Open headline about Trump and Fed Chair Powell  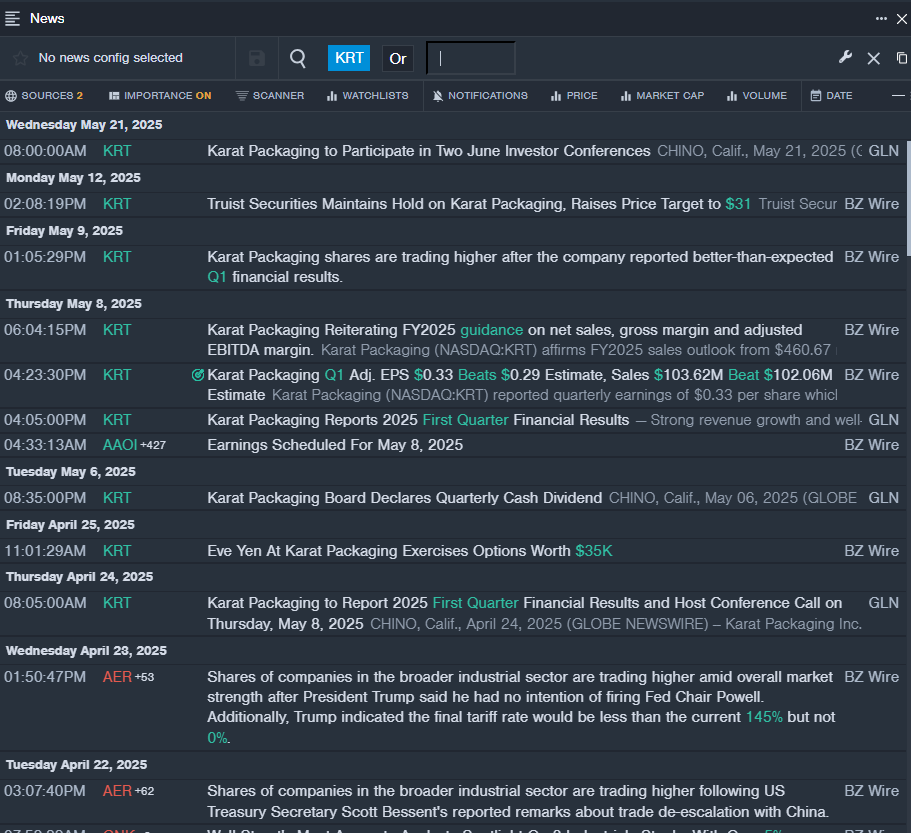point(521,708)
